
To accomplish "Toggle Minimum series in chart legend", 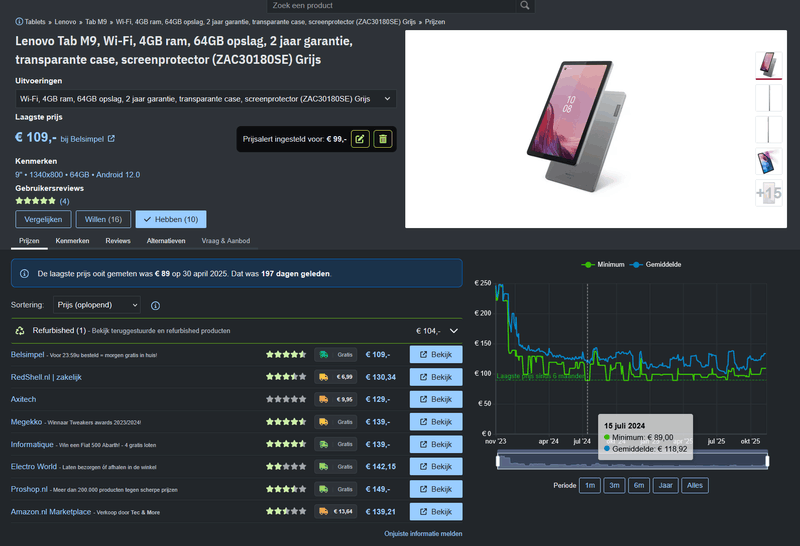I will coord(603,264).
